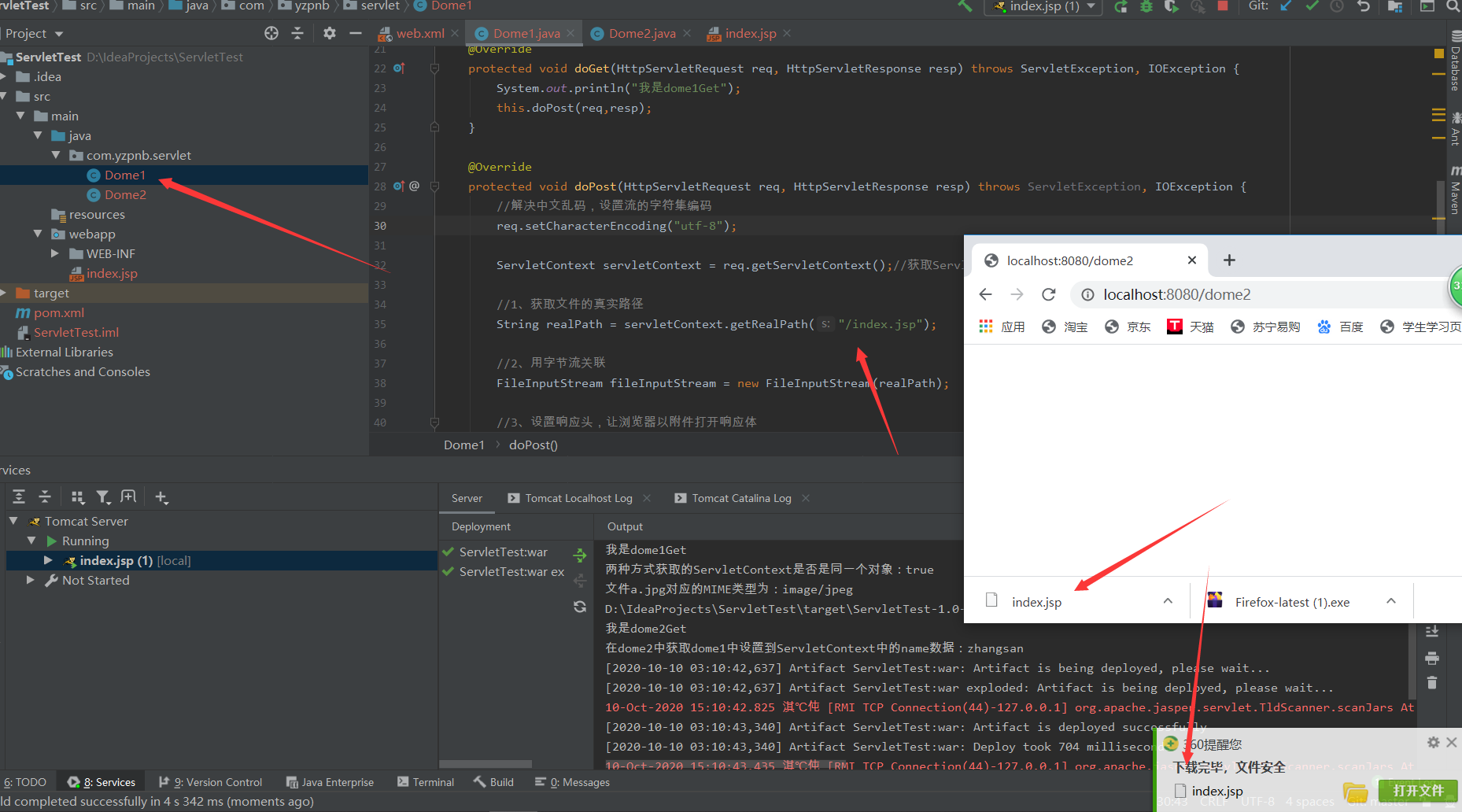Collapse all in Services toolbar

pos(45,496)
